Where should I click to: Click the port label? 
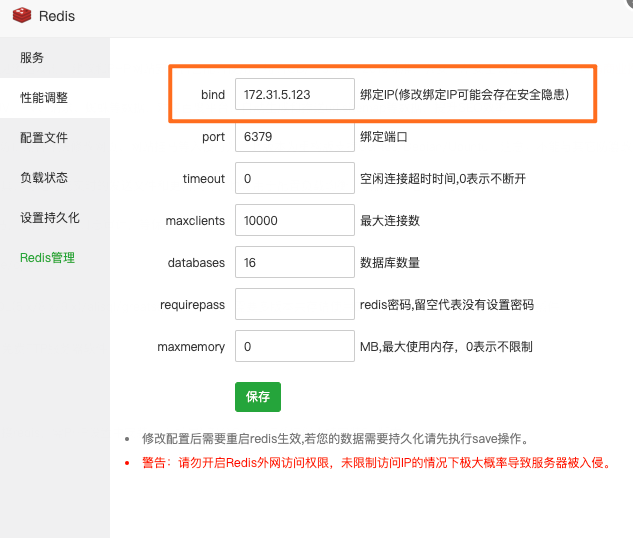point(213,137)
